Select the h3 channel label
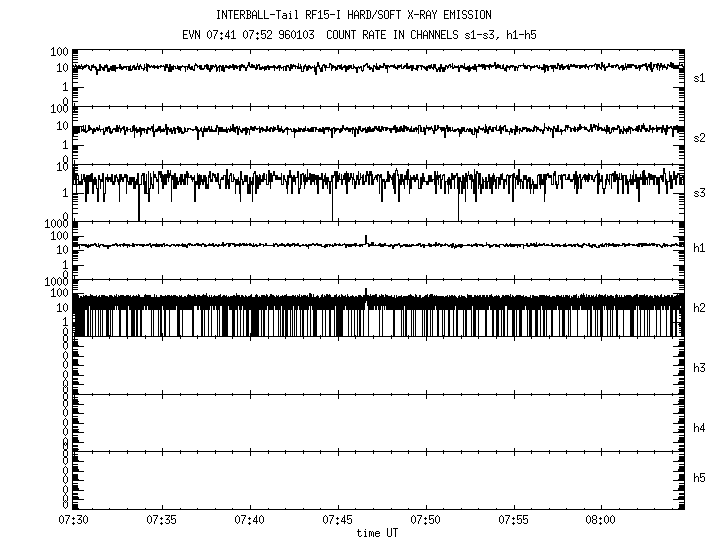The width and height of the screenshot is (720, 550). pos(699,368)
